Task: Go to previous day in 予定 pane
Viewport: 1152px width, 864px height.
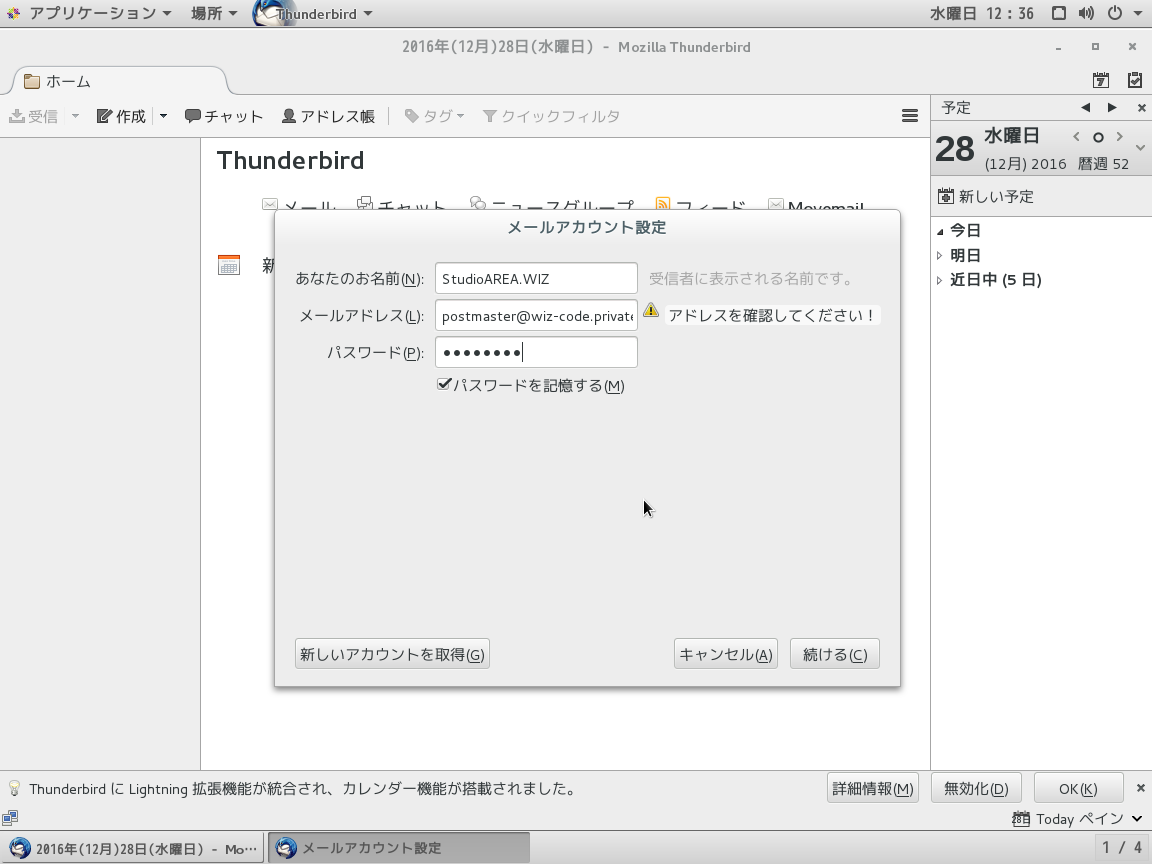Action: (1086, 107)
